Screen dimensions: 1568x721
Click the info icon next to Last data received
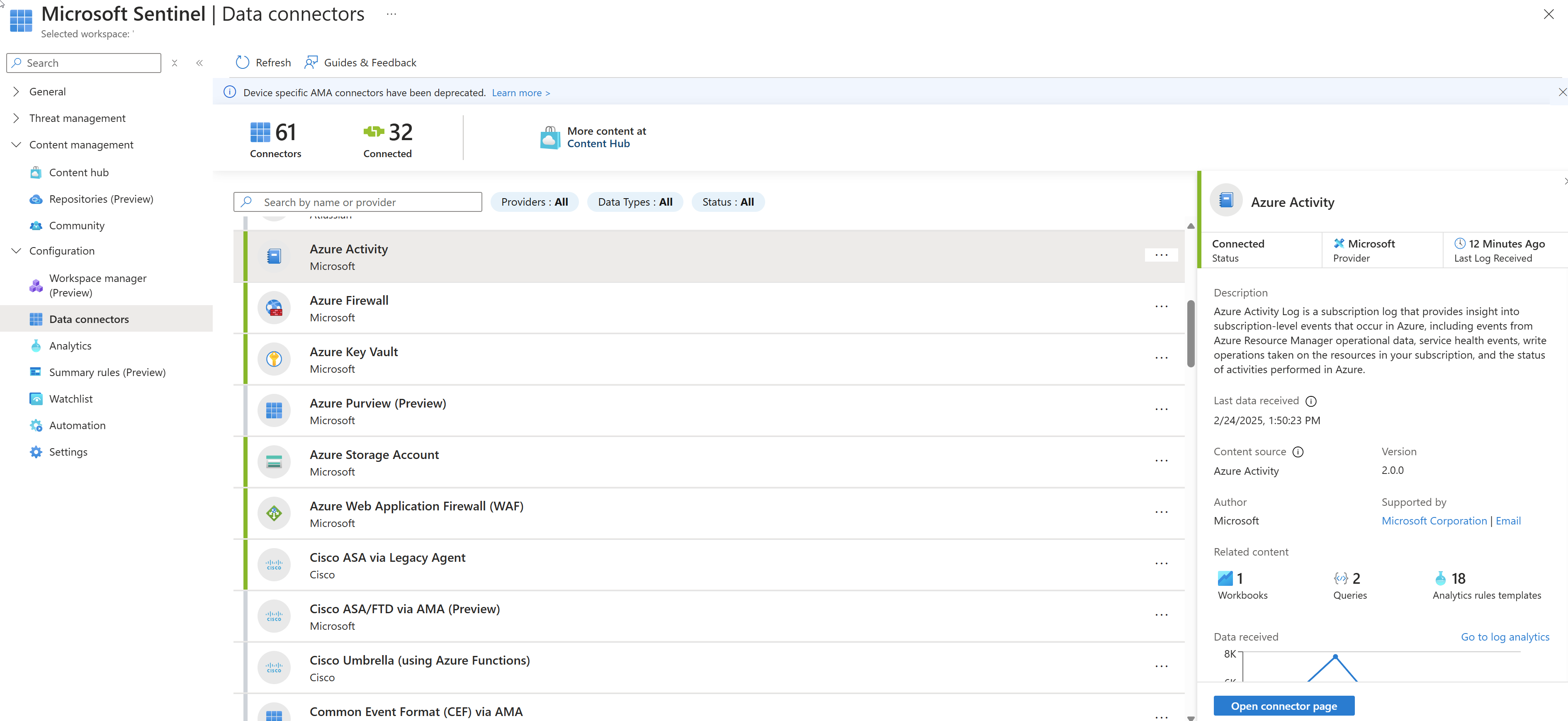pos(1311,401)
